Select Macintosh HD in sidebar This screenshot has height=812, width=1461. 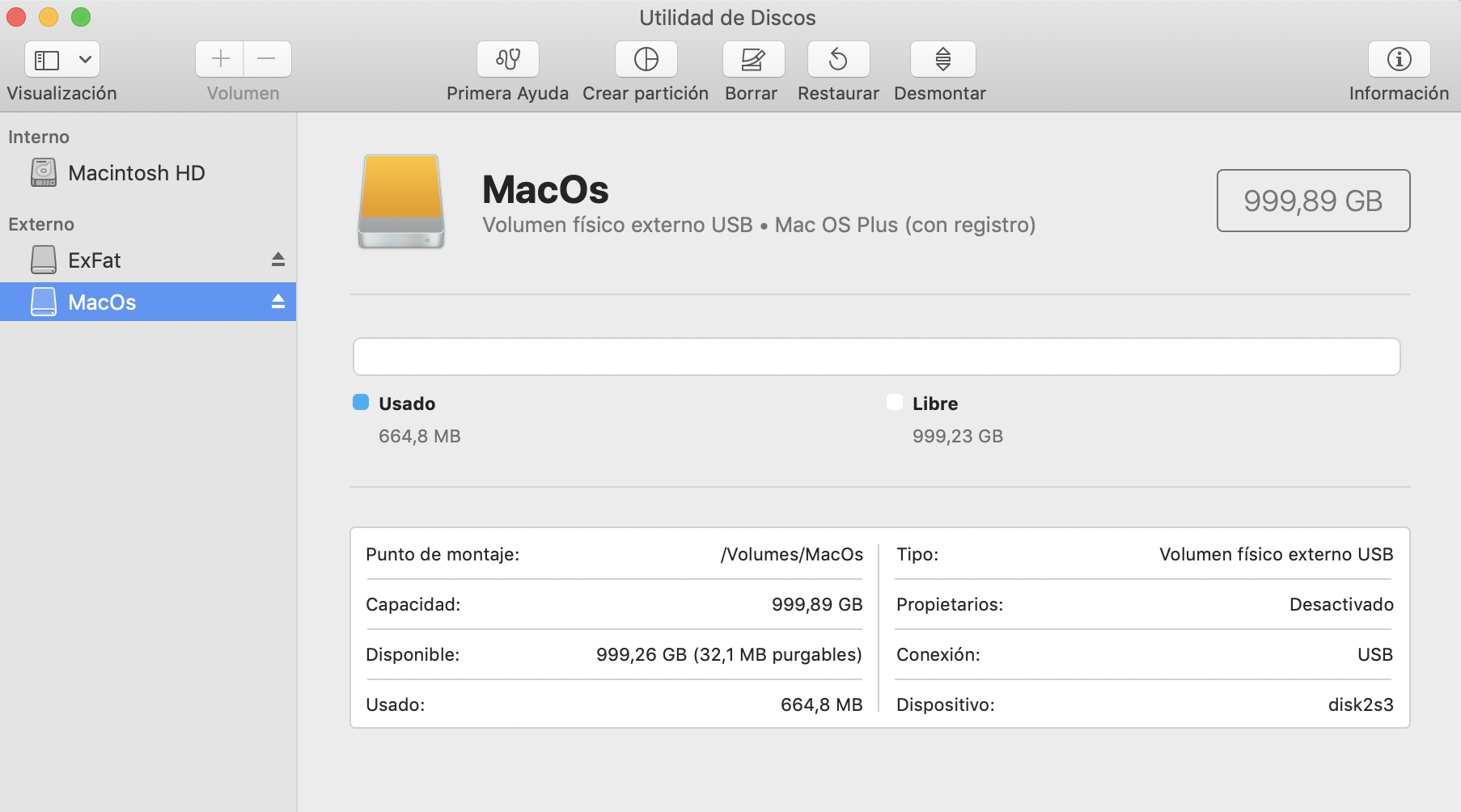[x=136, y=173]
